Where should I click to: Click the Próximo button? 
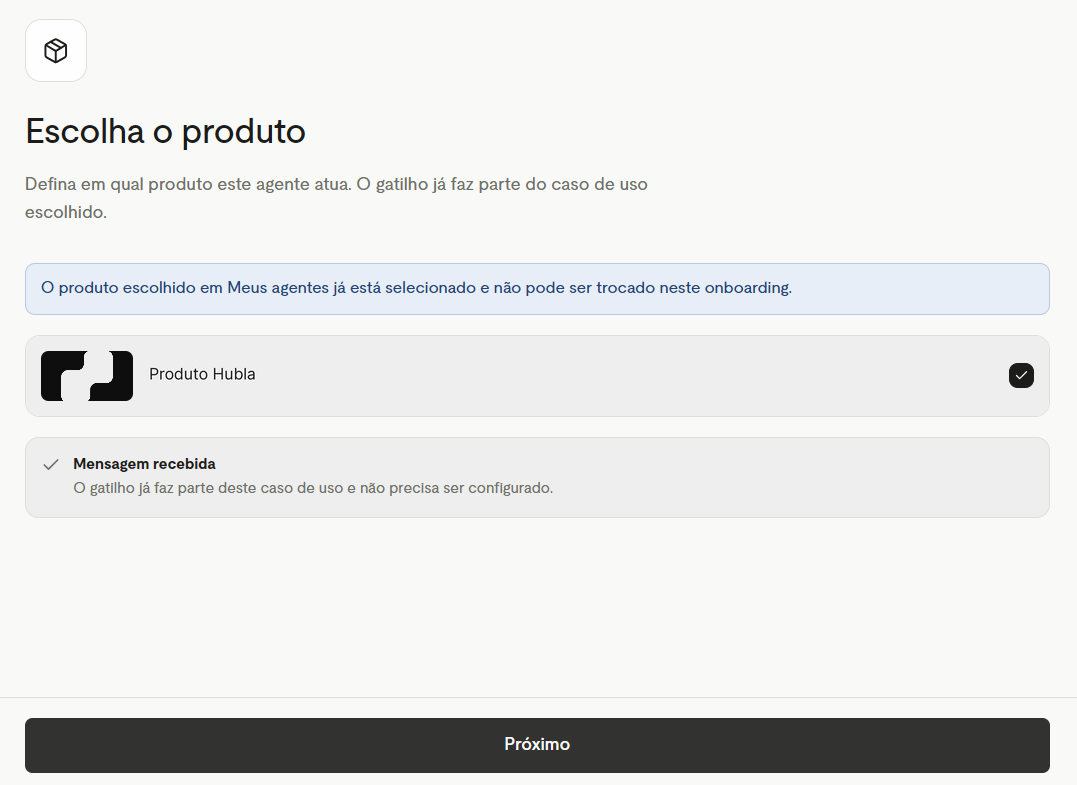[537, 745]
